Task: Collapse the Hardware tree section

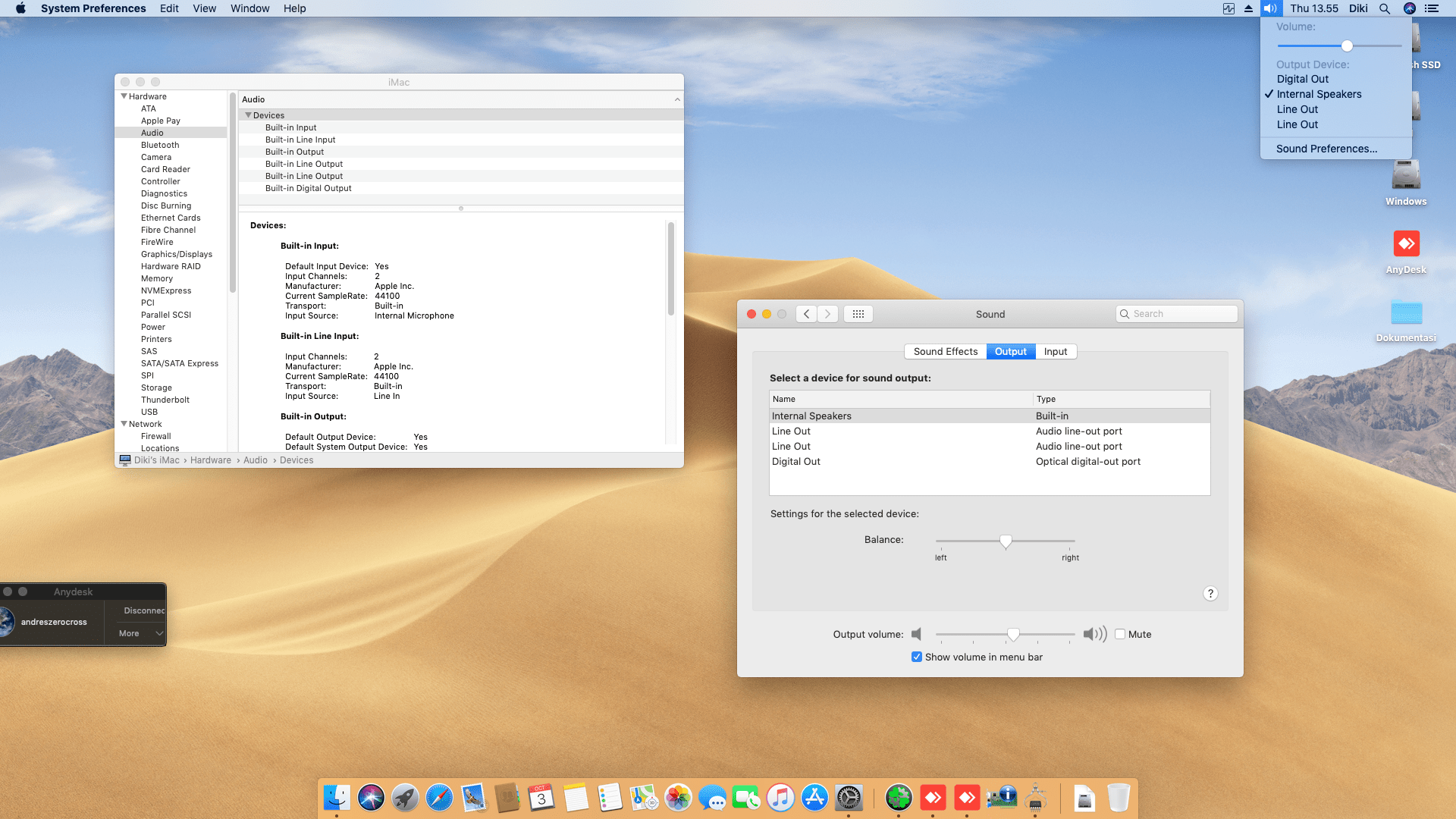Action: 124,96
